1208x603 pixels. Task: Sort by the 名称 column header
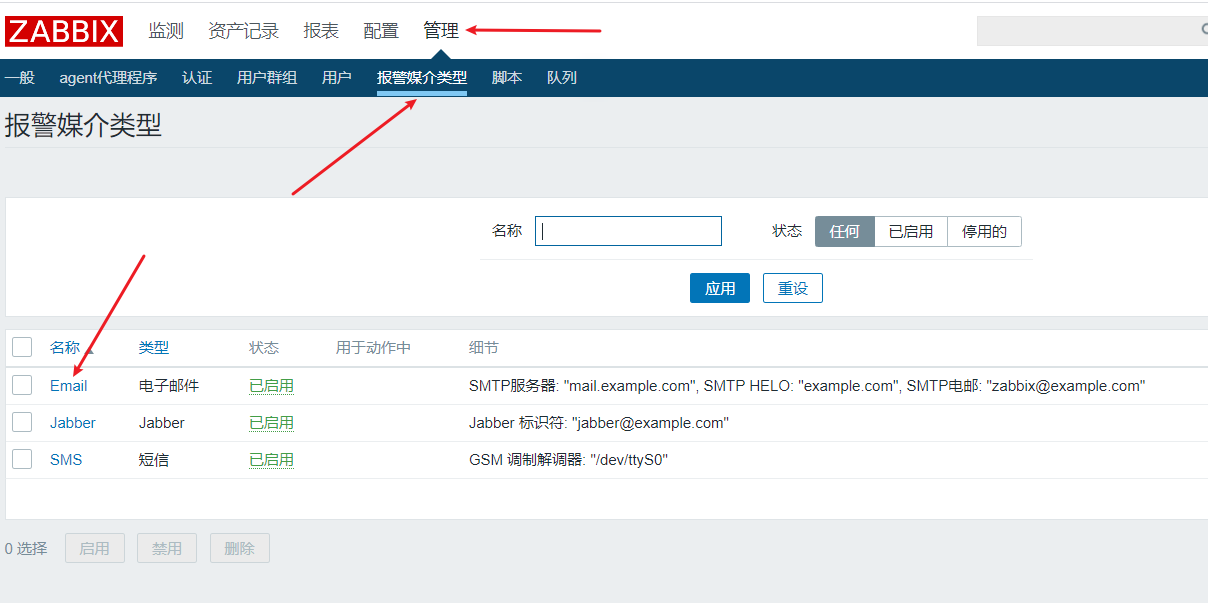pos(65,347)
